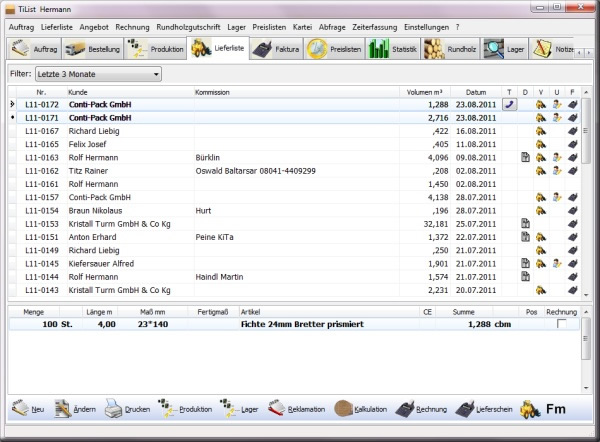Screen dimensions: 600x442
Task: Click the user icon in row L11-0171
Action: tap(557, 118)
